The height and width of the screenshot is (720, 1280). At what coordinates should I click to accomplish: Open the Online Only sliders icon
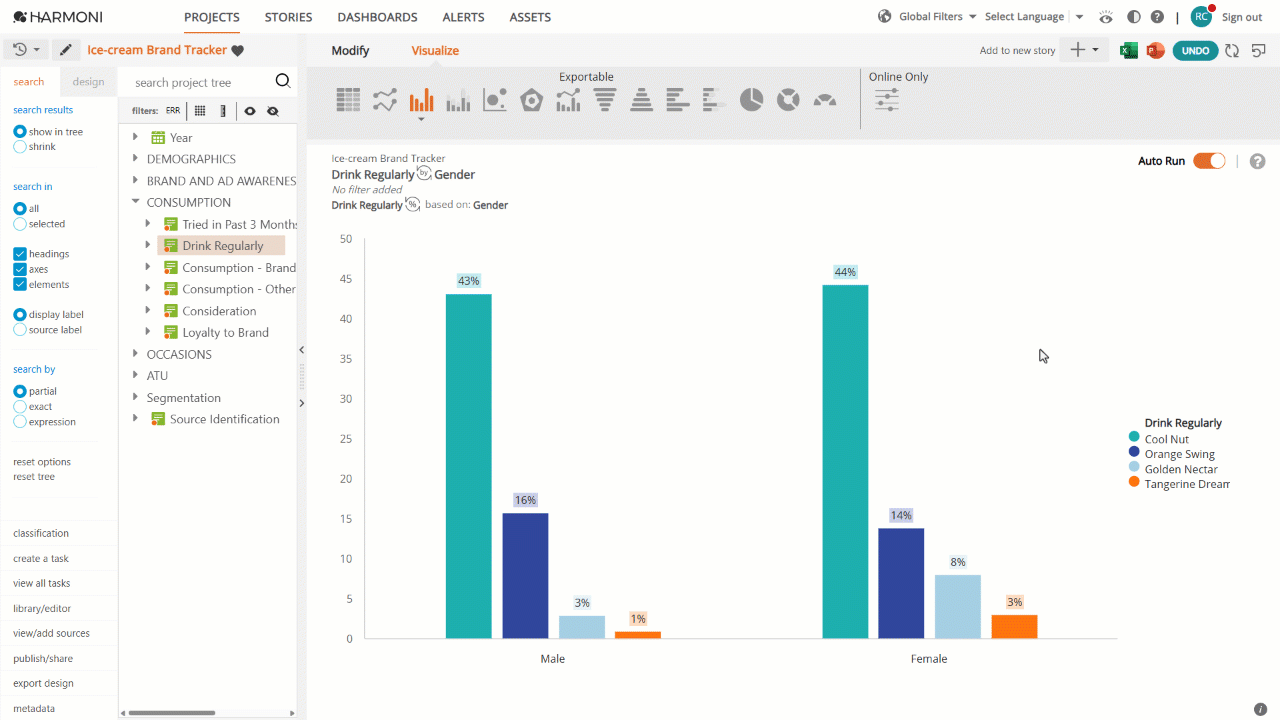[887, 99]
